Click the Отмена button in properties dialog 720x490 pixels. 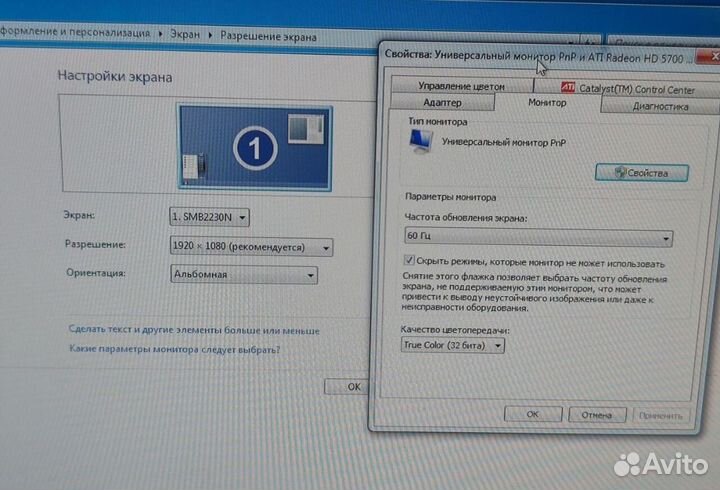click(x=596, y=413)
